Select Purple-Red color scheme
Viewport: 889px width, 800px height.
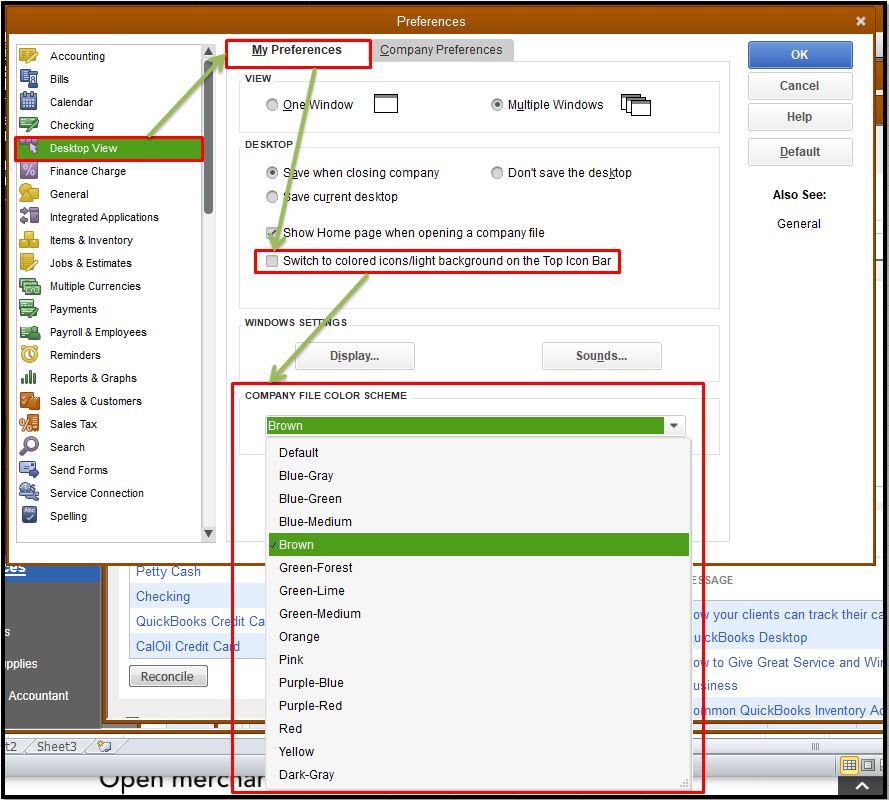pyautogui.click(x=479, y=706)
